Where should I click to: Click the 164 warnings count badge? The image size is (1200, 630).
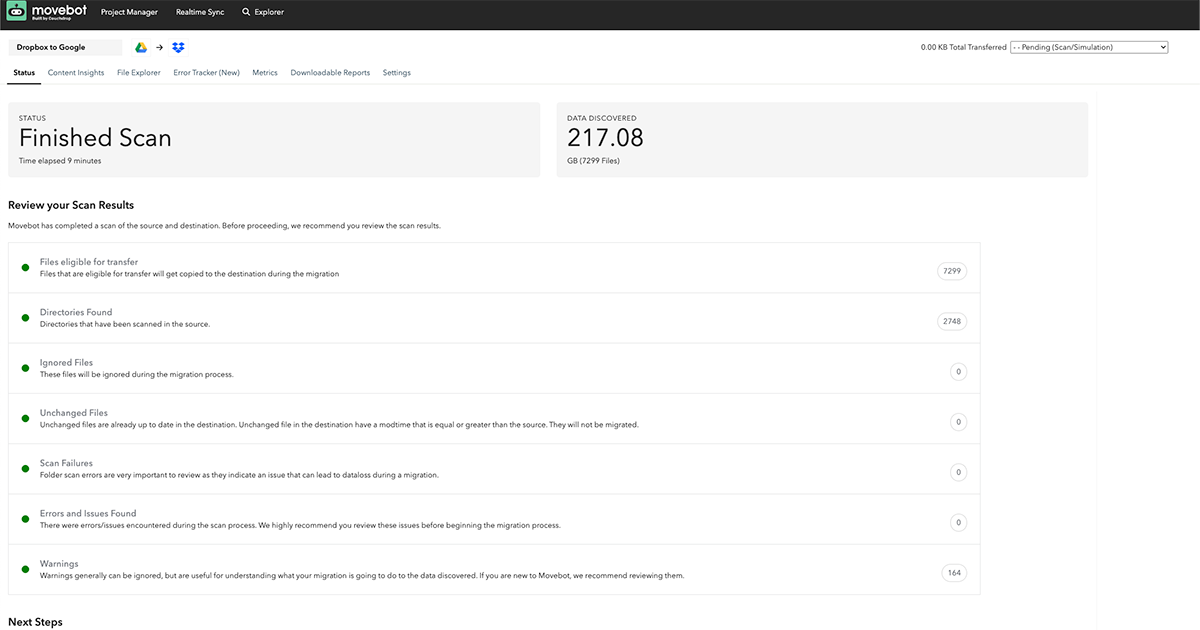(954, 572)
